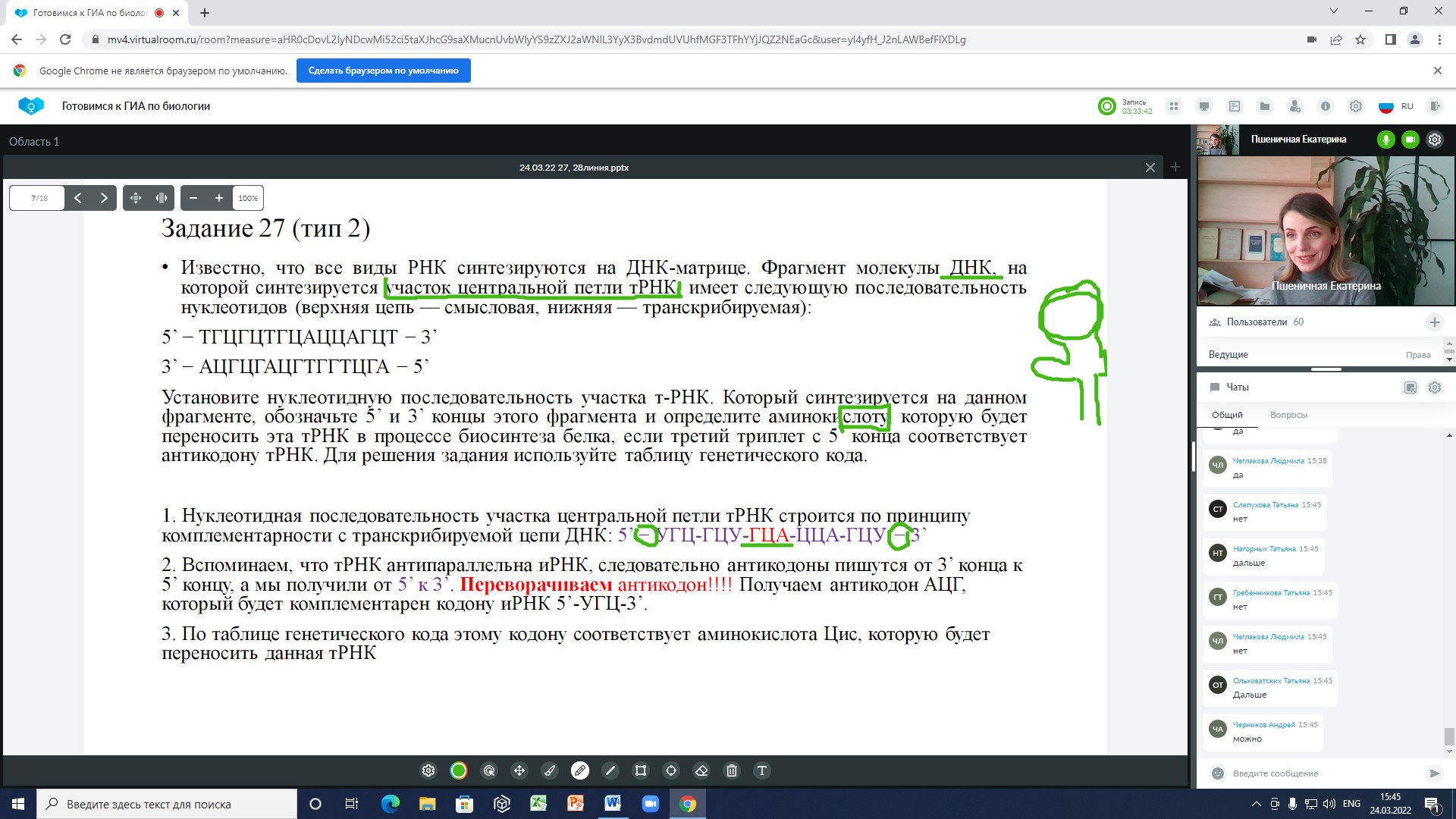Open the layout grid icon in header
1456x819 pixels.
1174,106
